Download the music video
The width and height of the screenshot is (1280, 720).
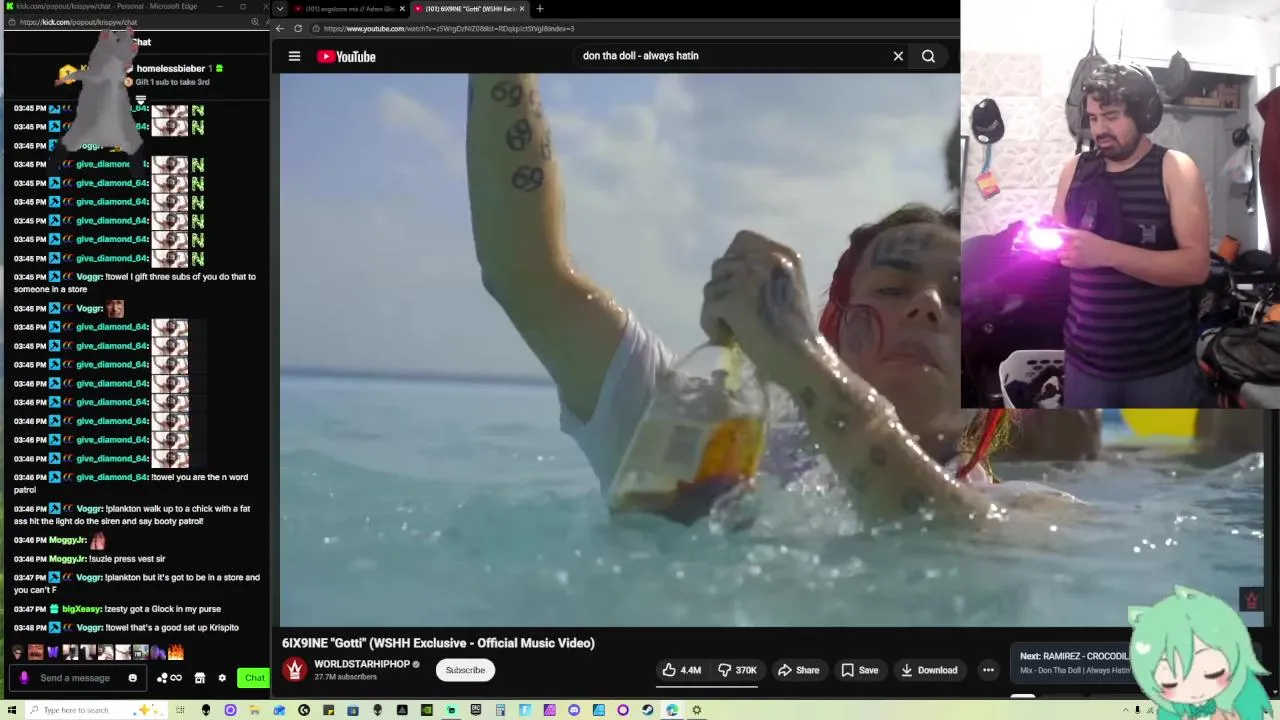tap(929, 670)
